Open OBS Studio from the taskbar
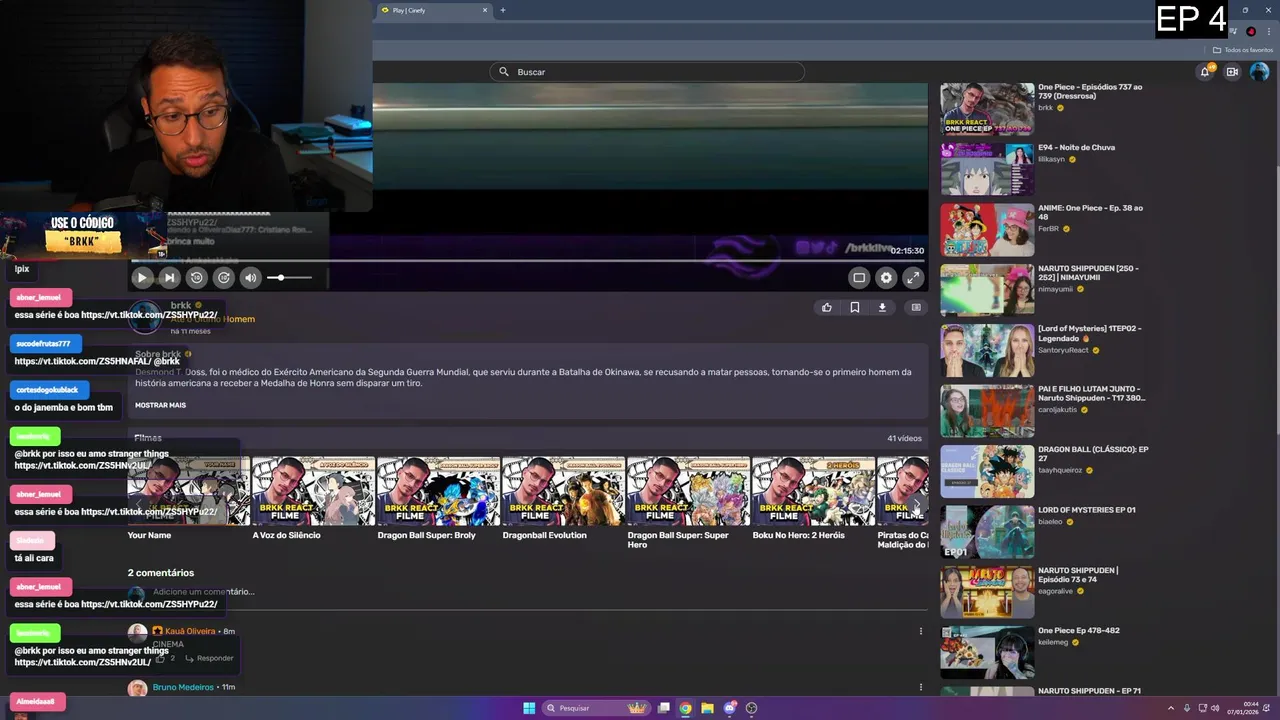The image size is (1280, 720). [751, 708]
